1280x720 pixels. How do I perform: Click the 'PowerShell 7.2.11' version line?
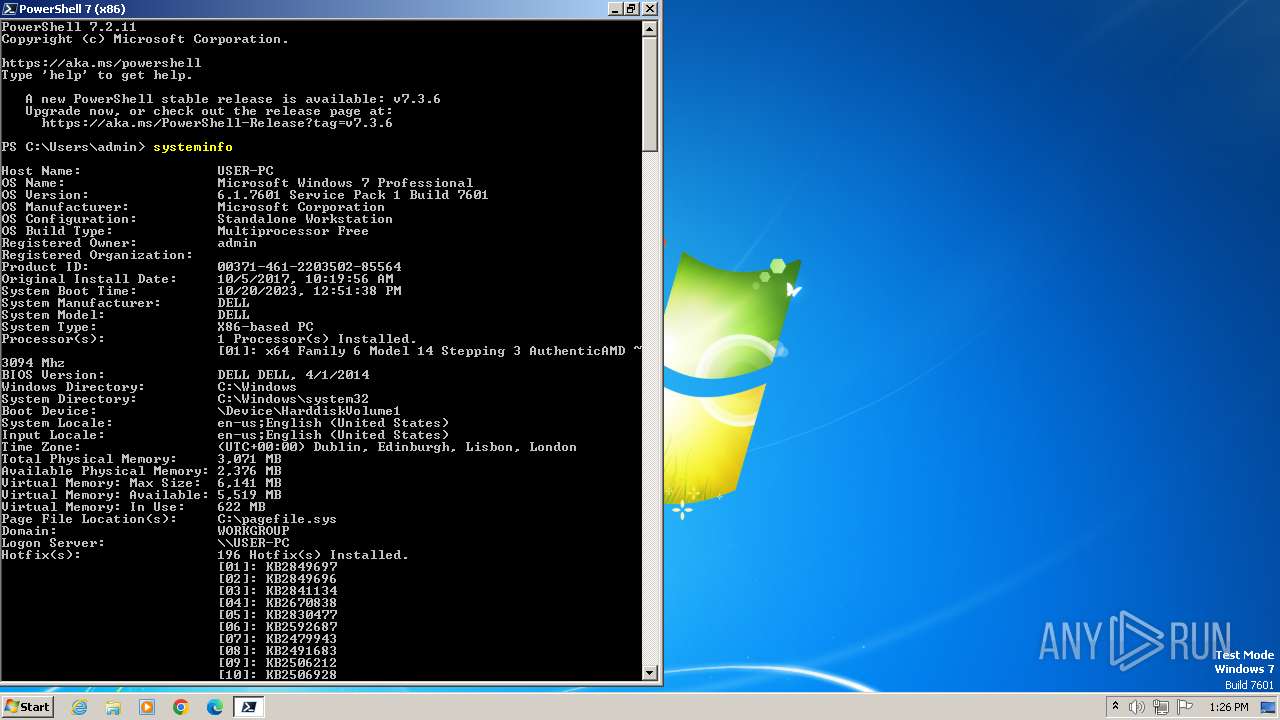69,27
